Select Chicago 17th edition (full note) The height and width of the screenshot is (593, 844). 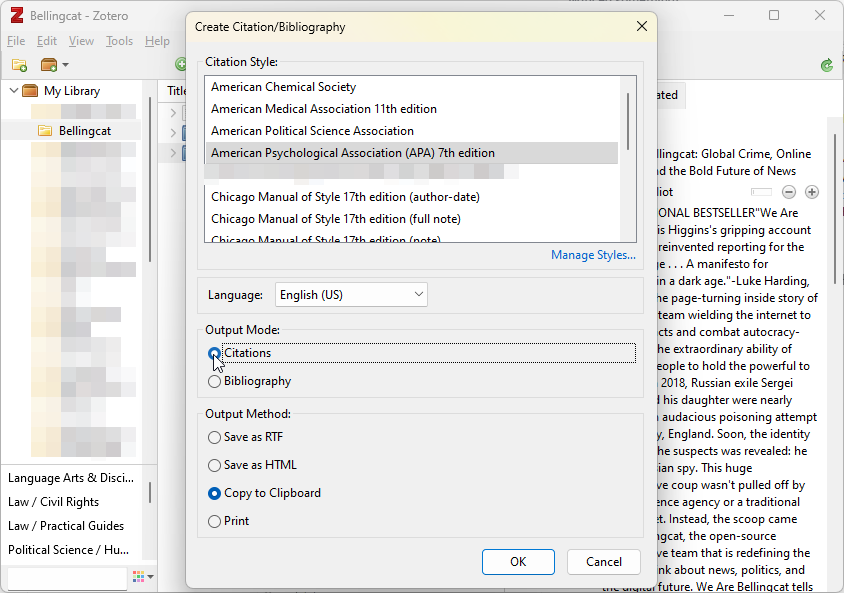pyautogui.click(x=412, y=220)
